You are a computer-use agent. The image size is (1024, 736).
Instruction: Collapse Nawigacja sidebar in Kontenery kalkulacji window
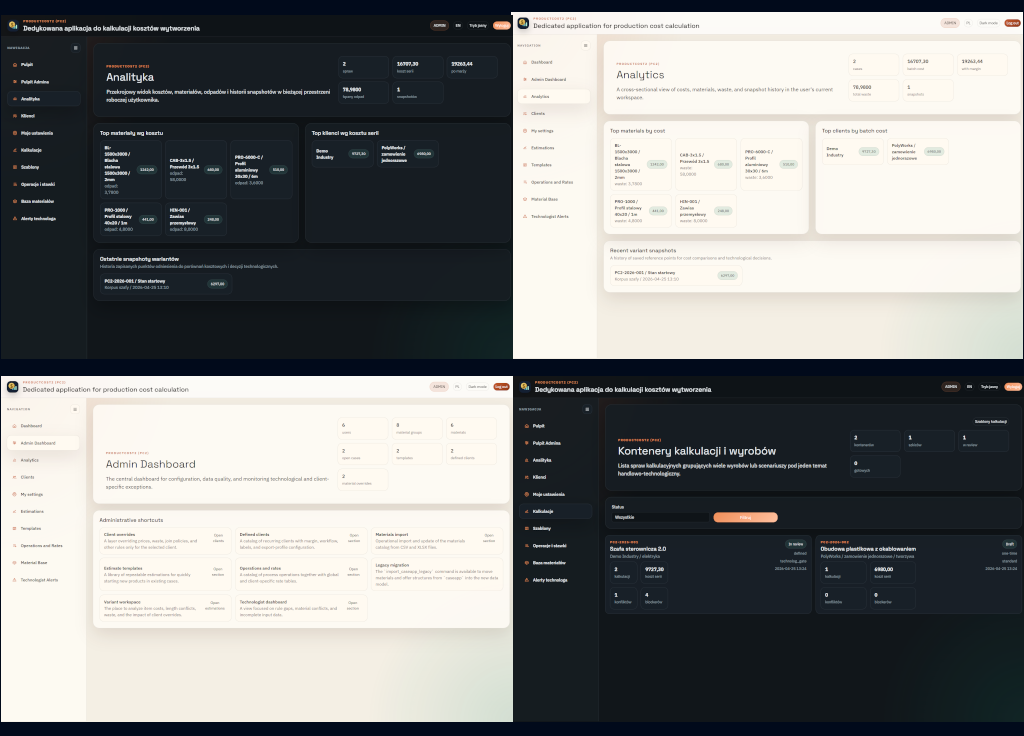(x=587, y=409)
